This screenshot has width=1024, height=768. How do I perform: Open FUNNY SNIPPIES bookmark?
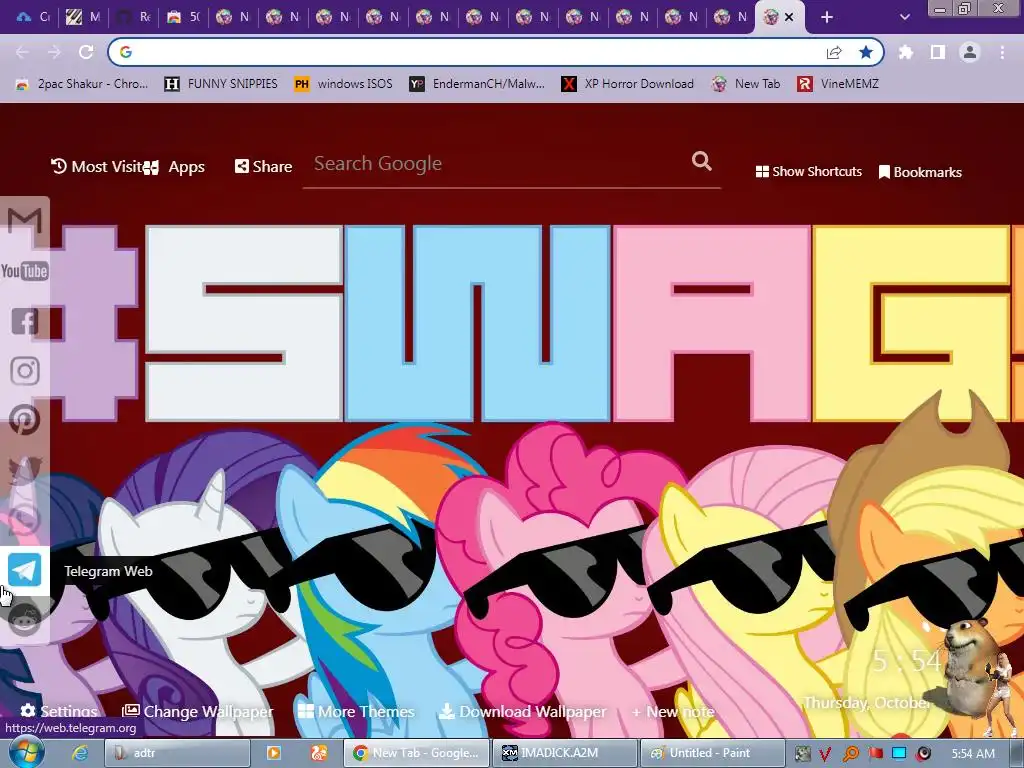(x=221, y=84)
